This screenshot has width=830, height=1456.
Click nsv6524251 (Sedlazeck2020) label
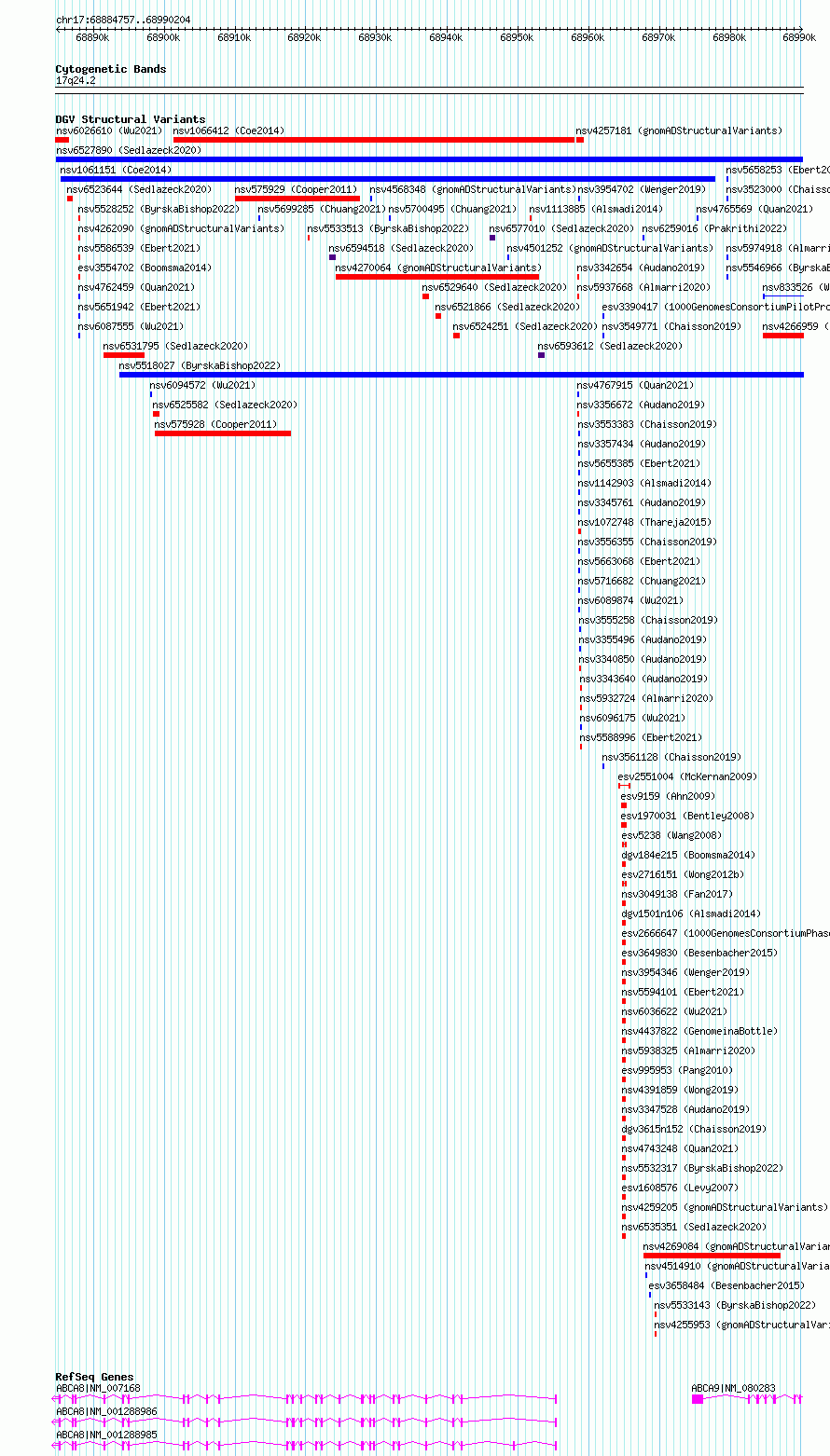525,326
